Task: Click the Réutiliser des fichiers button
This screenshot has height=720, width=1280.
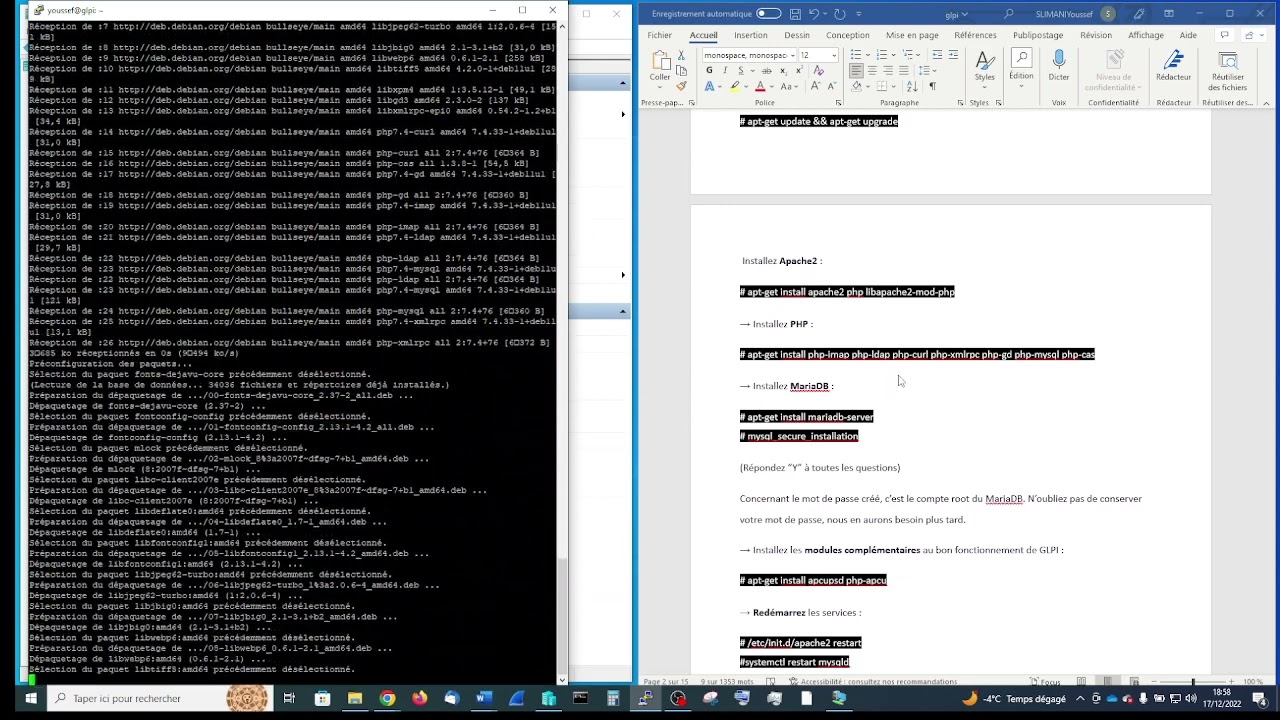Action: (x=1227, y=70)
